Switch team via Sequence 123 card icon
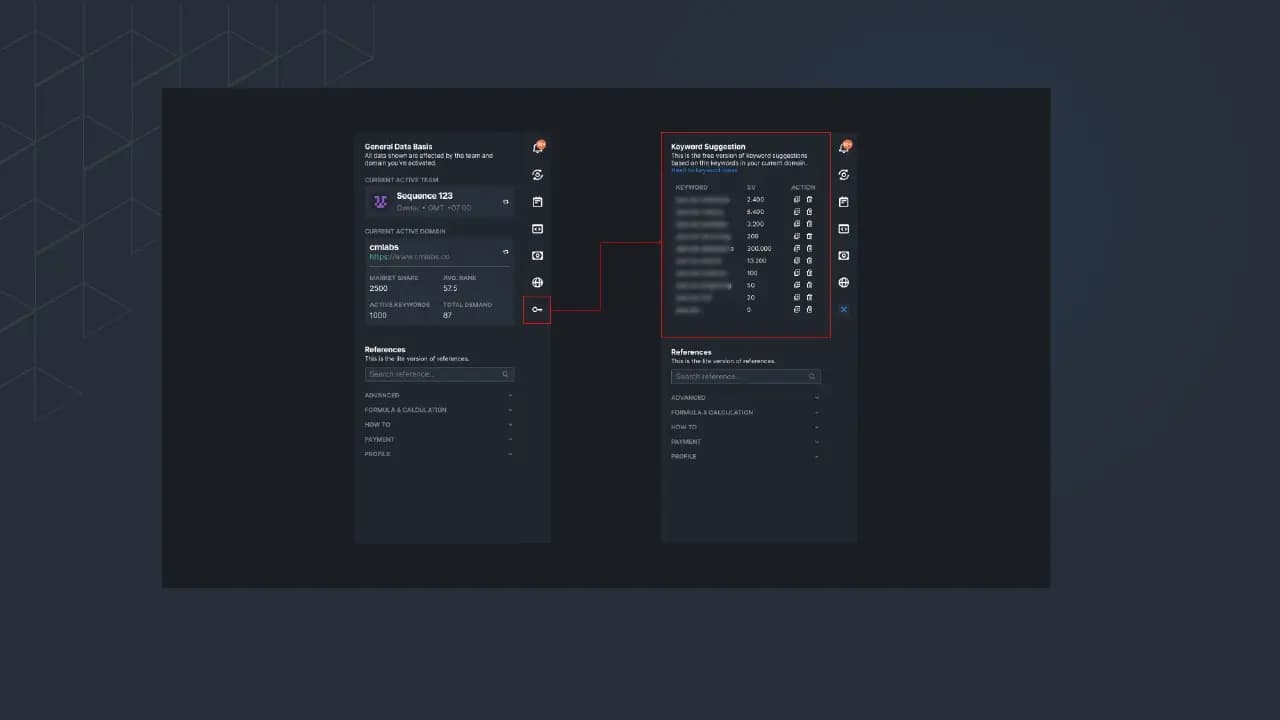The width and height of the screenshot is (1280, 720). [505, 202]
